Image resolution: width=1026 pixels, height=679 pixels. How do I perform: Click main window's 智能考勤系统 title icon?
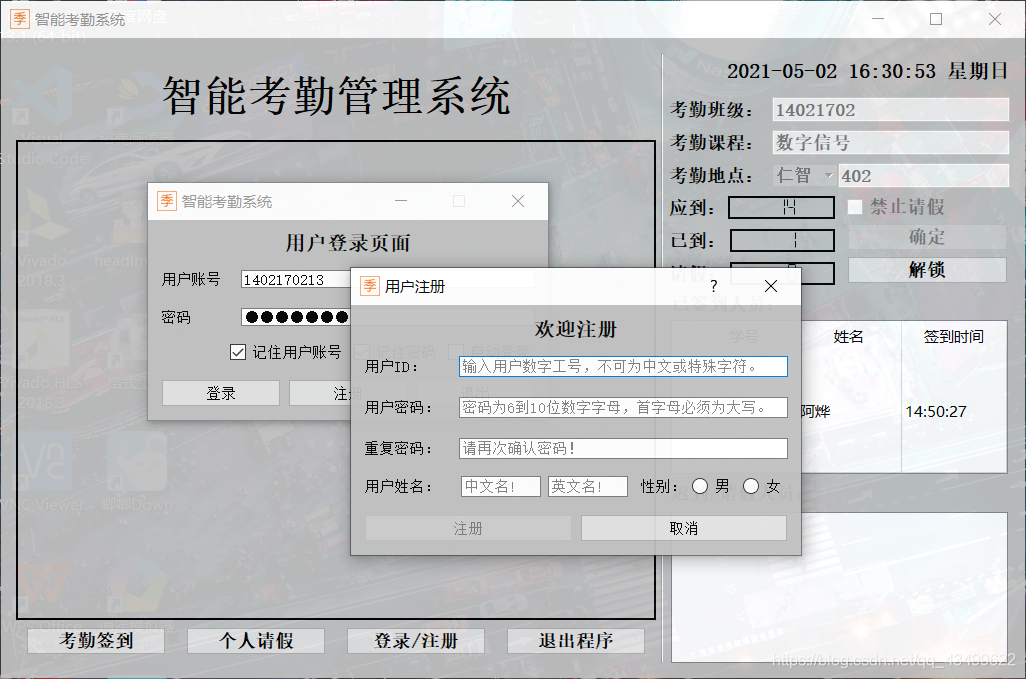(20, 19)
